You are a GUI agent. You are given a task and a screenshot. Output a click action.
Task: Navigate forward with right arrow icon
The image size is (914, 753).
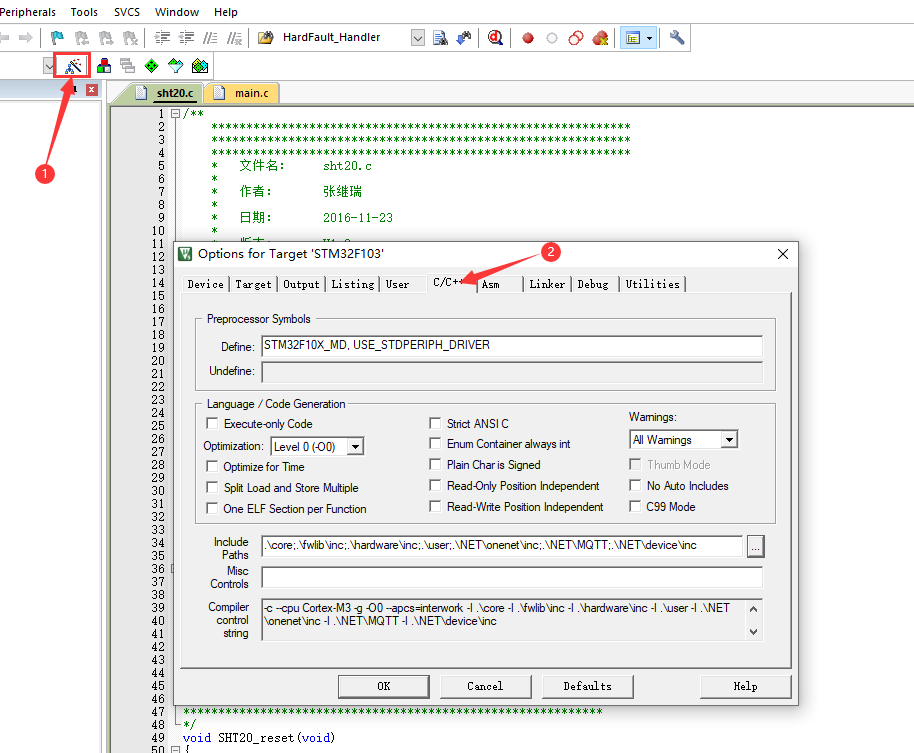tap(25, 38)
